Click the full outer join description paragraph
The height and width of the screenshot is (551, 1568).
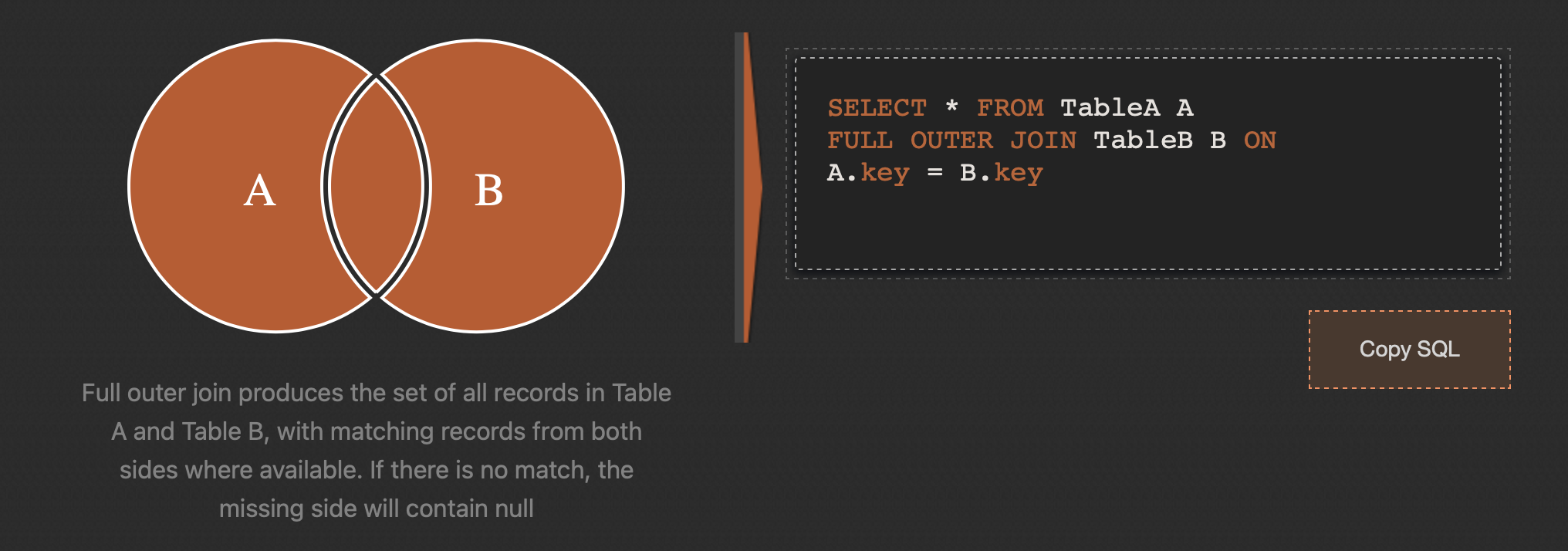[x=377, y=451]
